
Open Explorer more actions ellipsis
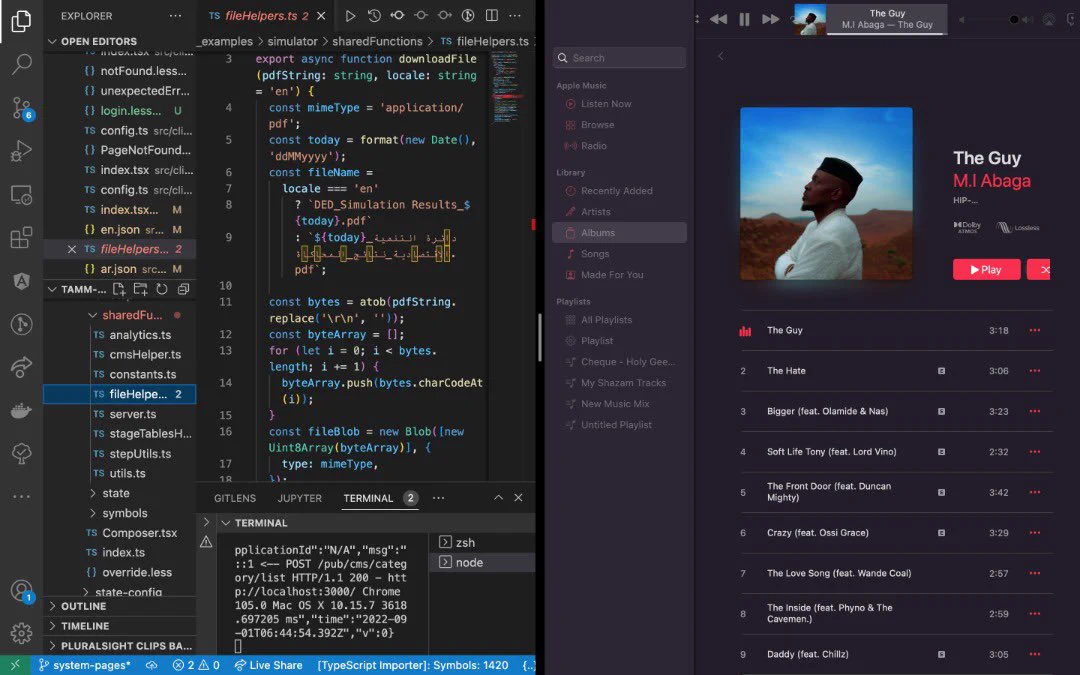(176, 15)
